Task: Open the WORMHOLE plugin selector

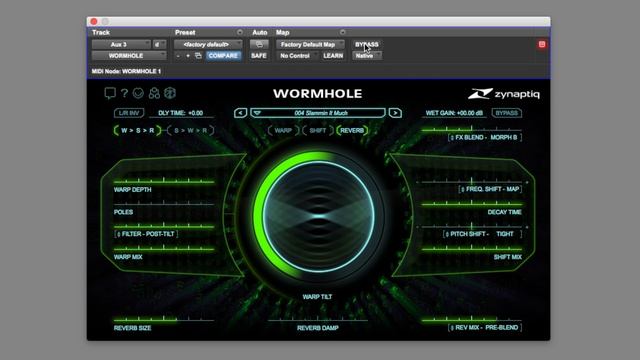Action: 129,56
